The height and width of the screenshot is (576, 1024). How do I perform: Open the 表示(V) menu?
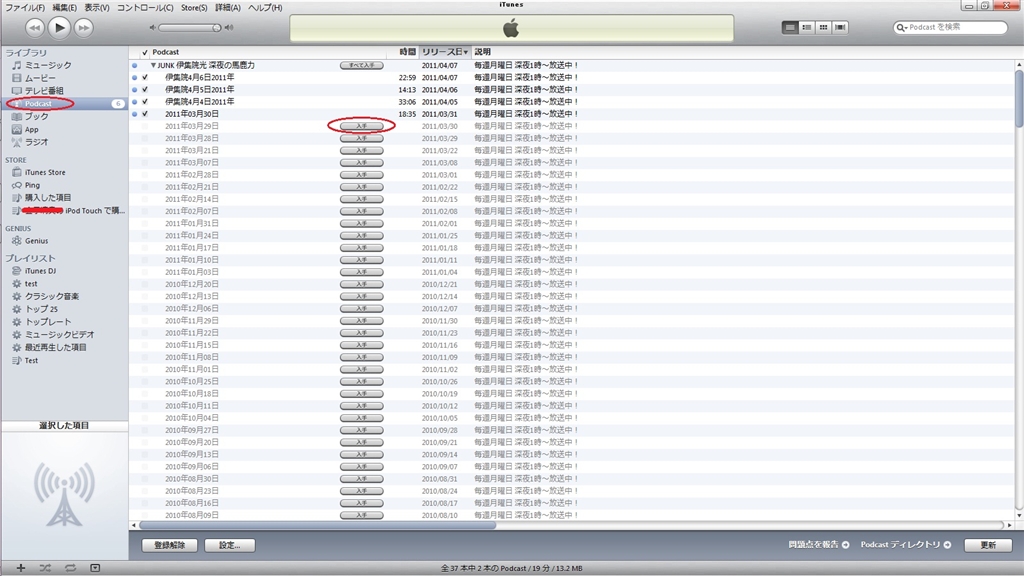(97, 8)
